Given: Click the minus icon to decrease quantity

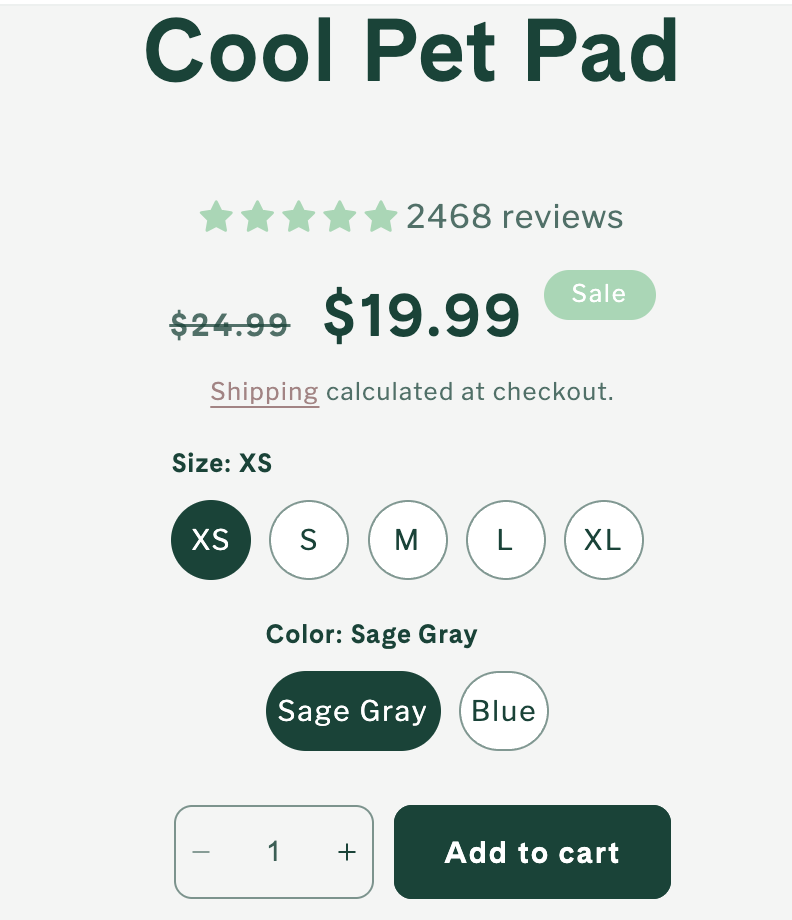Looking at the screenshot, I should click(x=201, y=852).
